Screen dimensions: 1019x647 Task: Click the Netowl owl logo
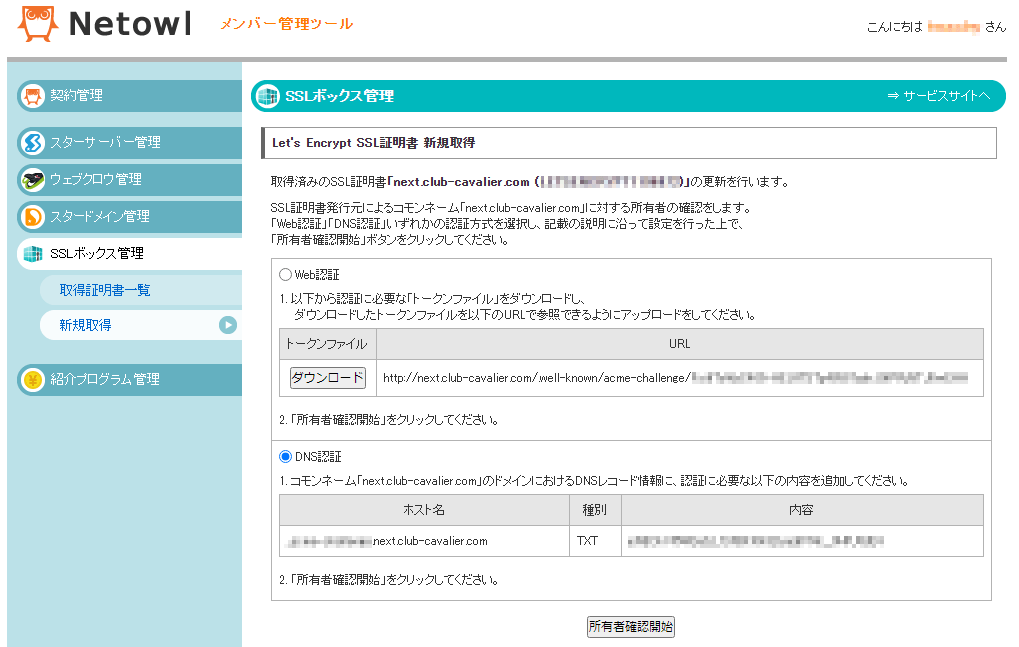[x=37, y=24]
